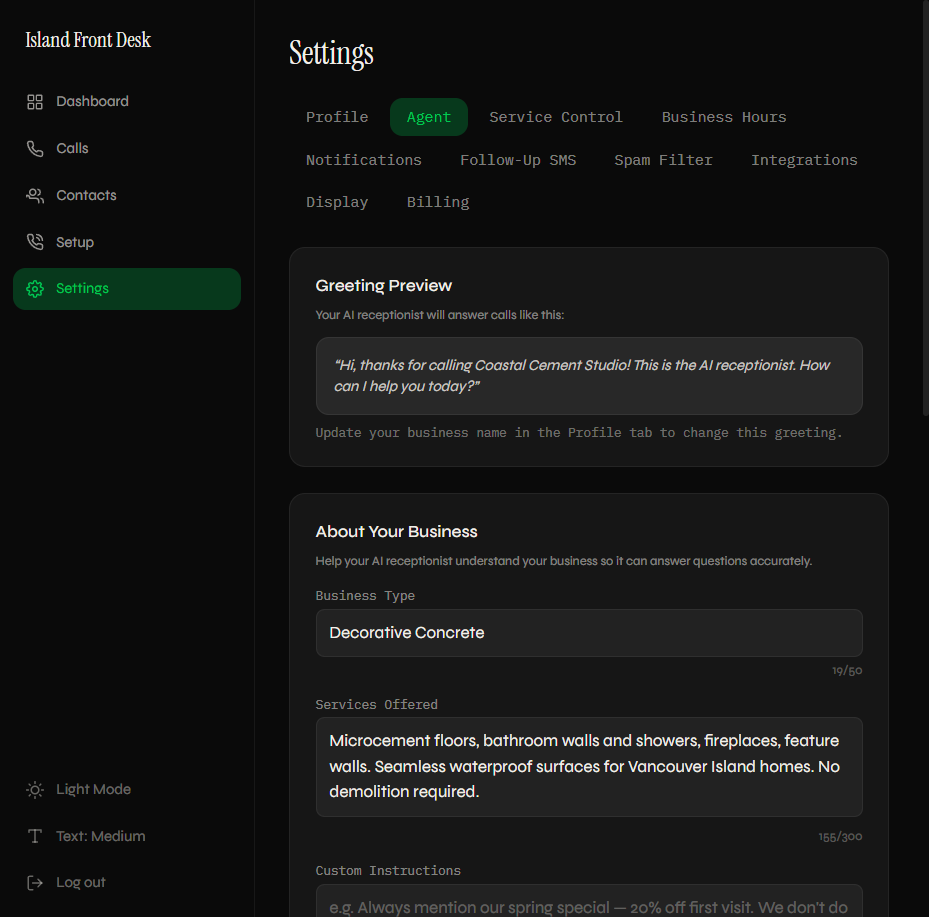929x917 pixels.
Task: Click Log out at the bottom
Action: (x=80, y=882)
